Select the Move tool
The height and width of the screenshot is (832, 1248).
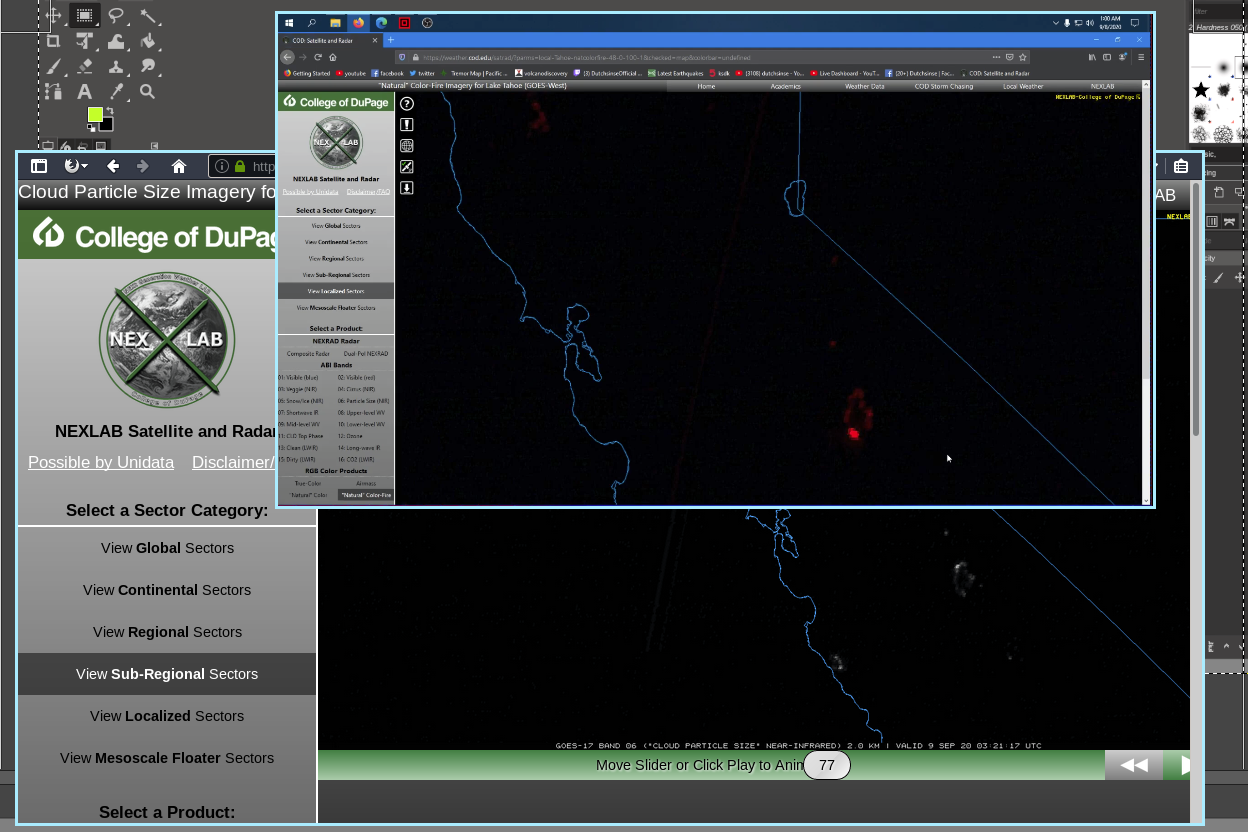pos(54,16)
